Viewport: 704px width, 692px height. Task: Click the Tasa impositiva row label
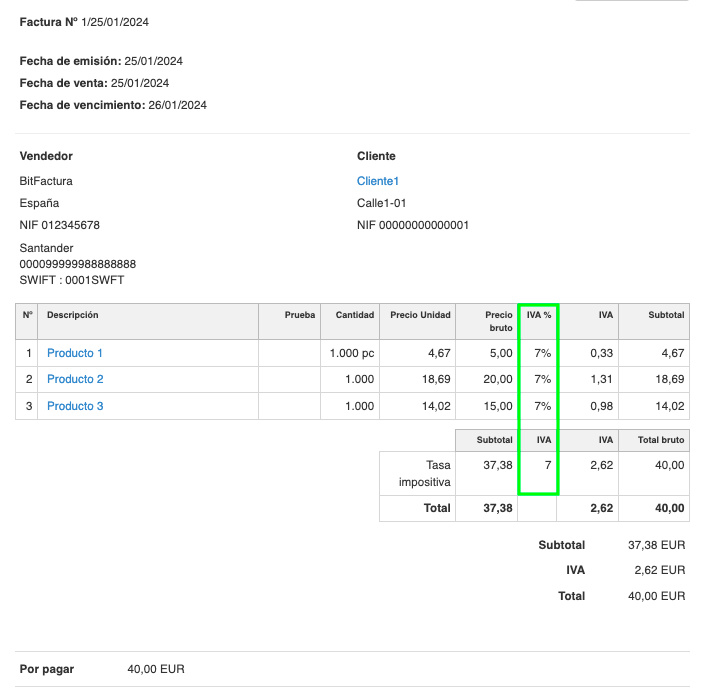pyautogui.click(x=425, y=472)
